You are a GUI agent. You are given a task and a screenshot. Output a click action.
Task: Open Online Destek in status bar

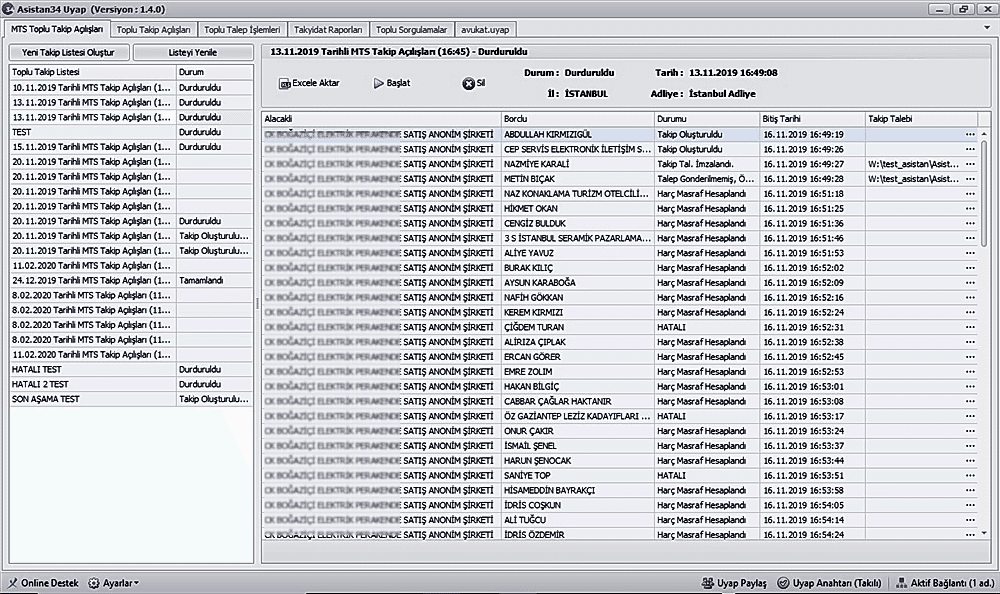click(42, 582)
